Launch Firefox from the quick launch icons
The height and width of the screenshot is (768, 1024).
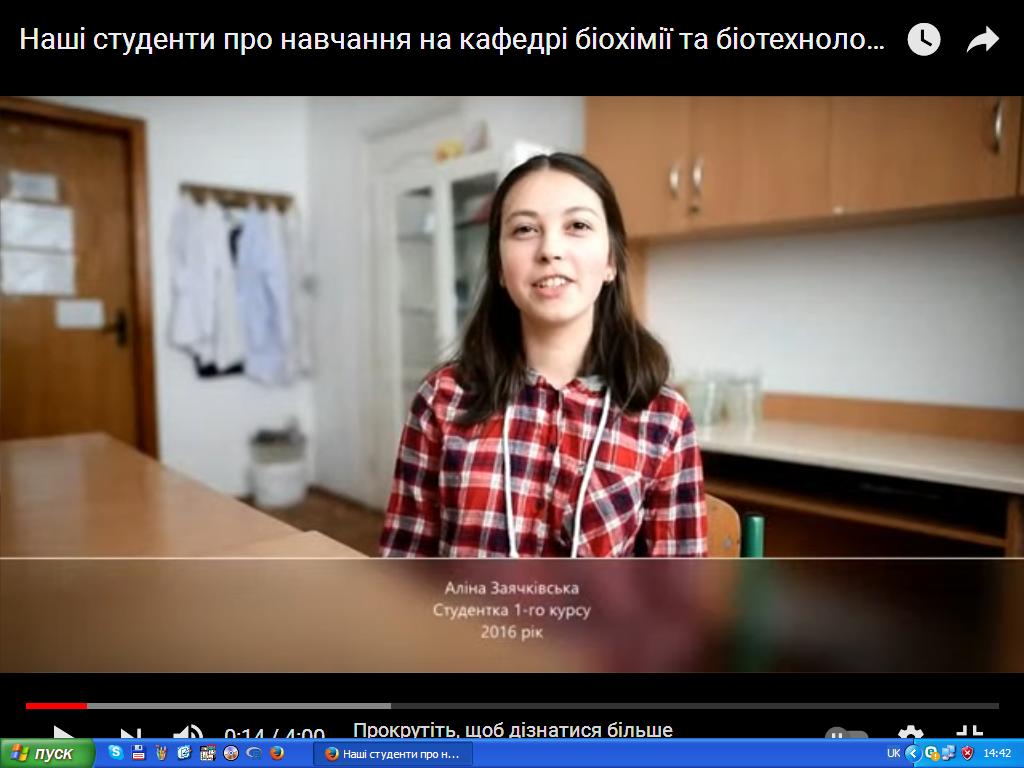coord(277,753)
